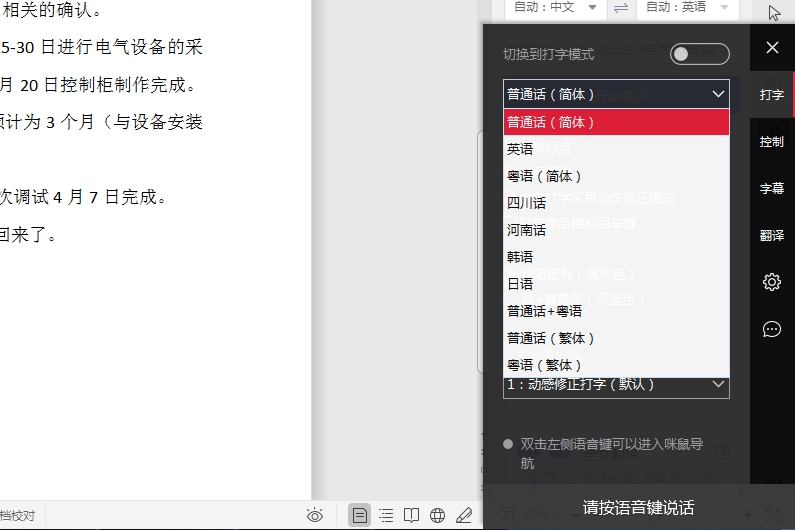Click document line 月 20 日控制柜制作完成
This screenshot has width=795, height=530.
click(x=98, y=85)
